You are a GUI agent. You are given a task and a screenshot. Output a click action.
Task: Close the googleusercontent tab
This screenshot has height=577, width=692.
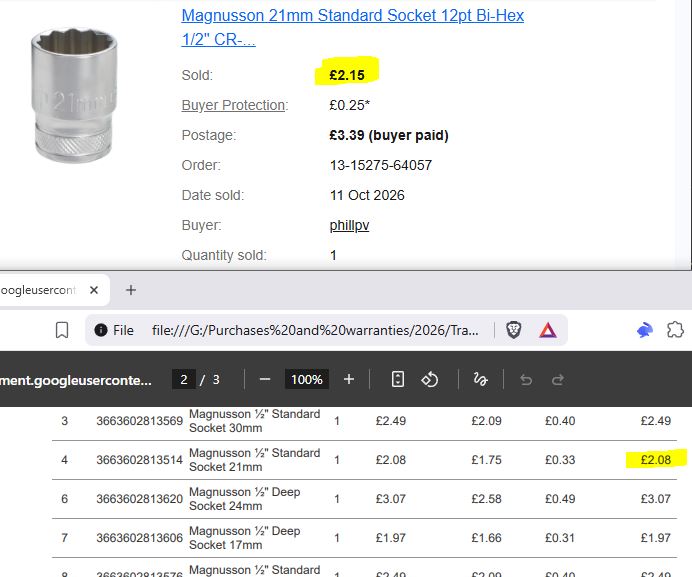pyautogui.click(x=94, y=290)
